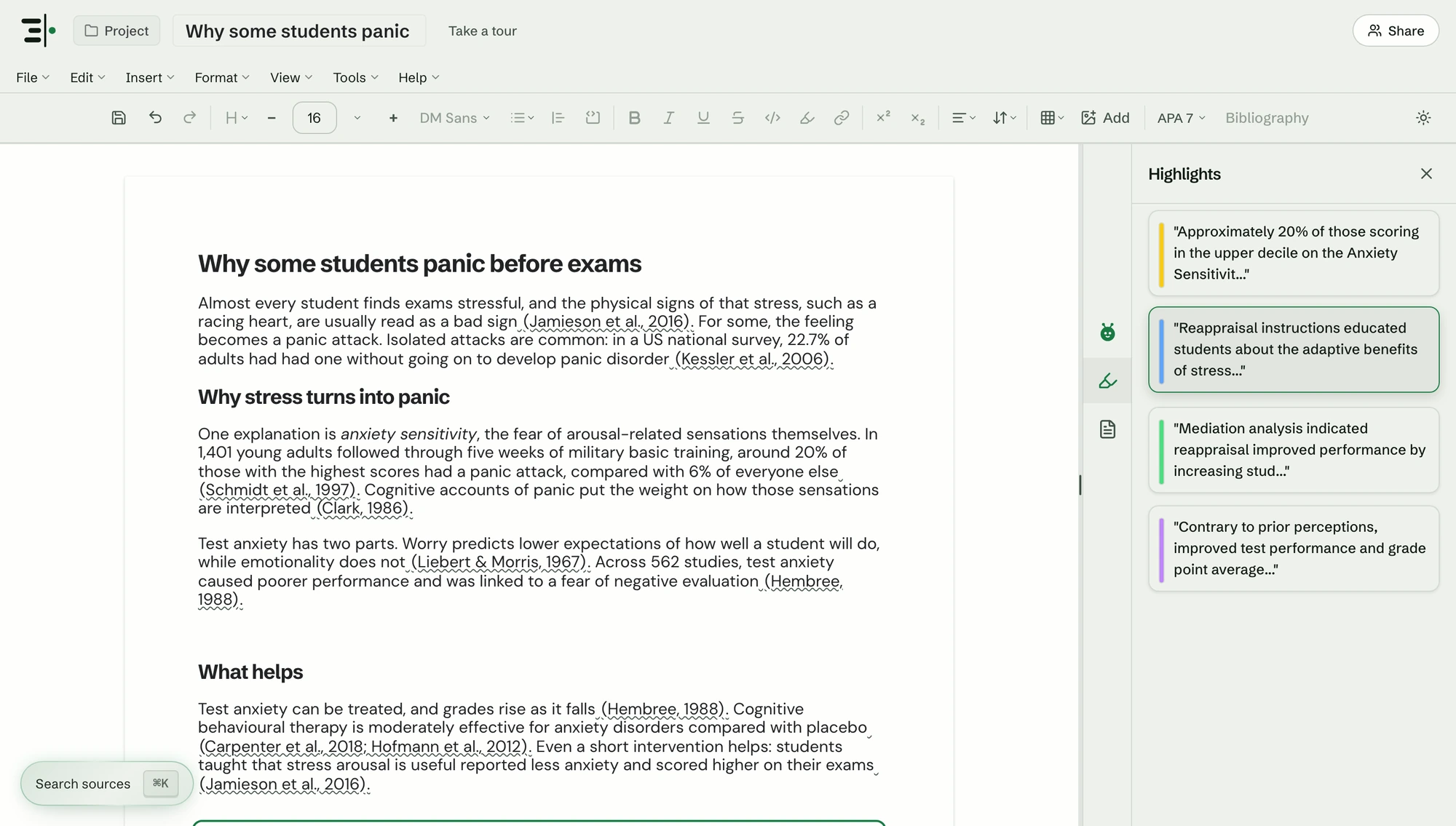Apply subscript formatting
The height and width of the screenshot is (826, 1456).
(918, 118)
